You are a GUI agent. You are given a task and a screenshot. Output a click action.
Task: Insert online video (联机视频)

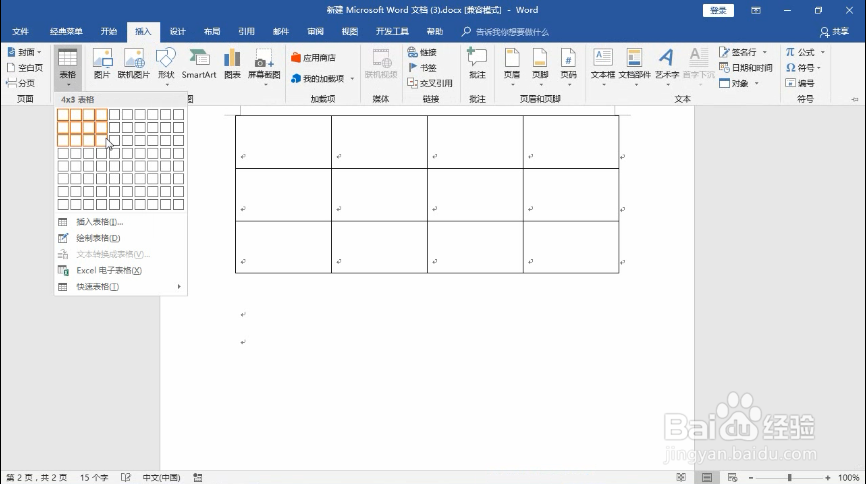click(381, 64)
